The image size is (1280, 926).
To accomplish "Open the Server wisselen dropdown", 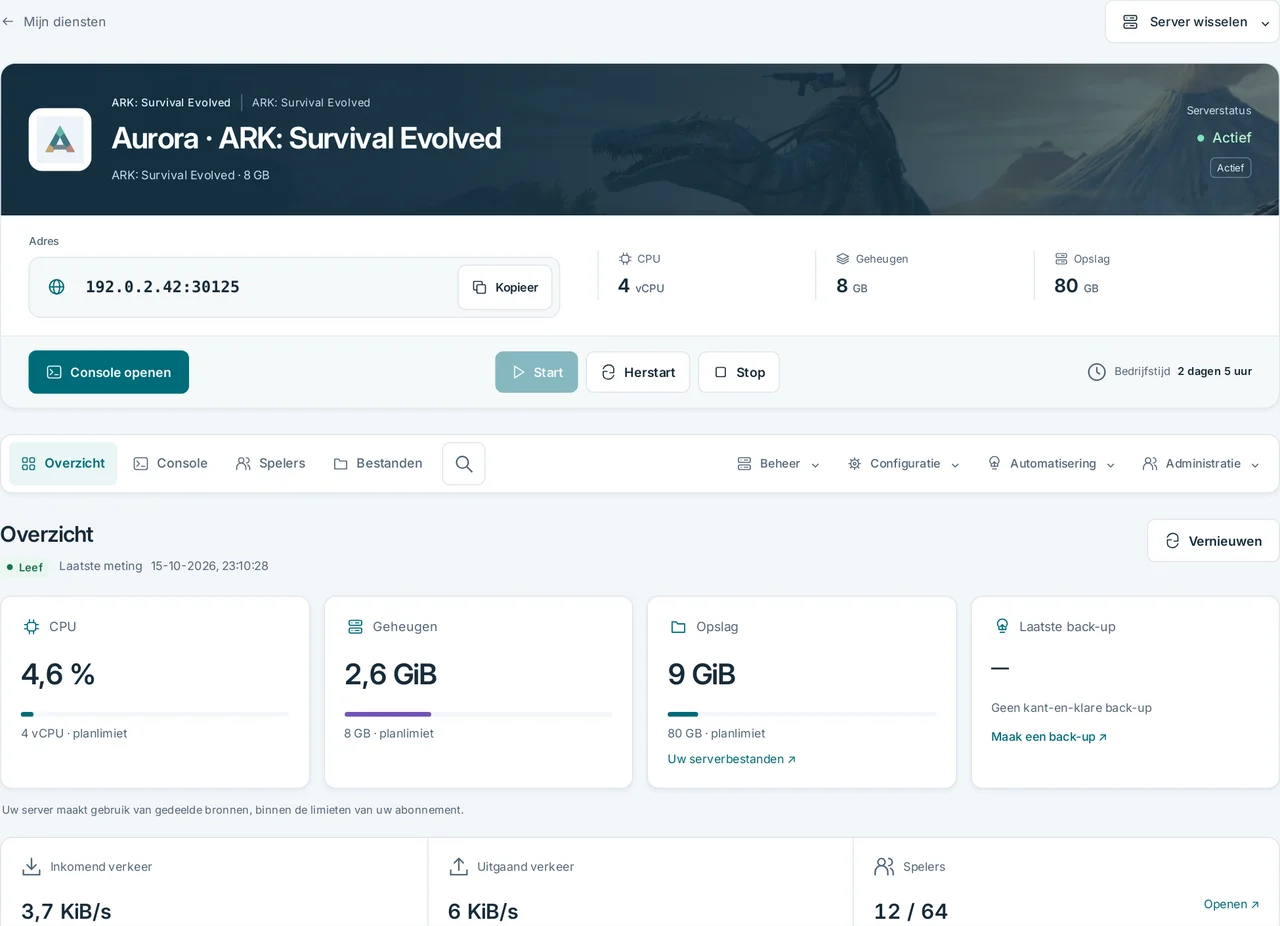I will [1192, 22].
